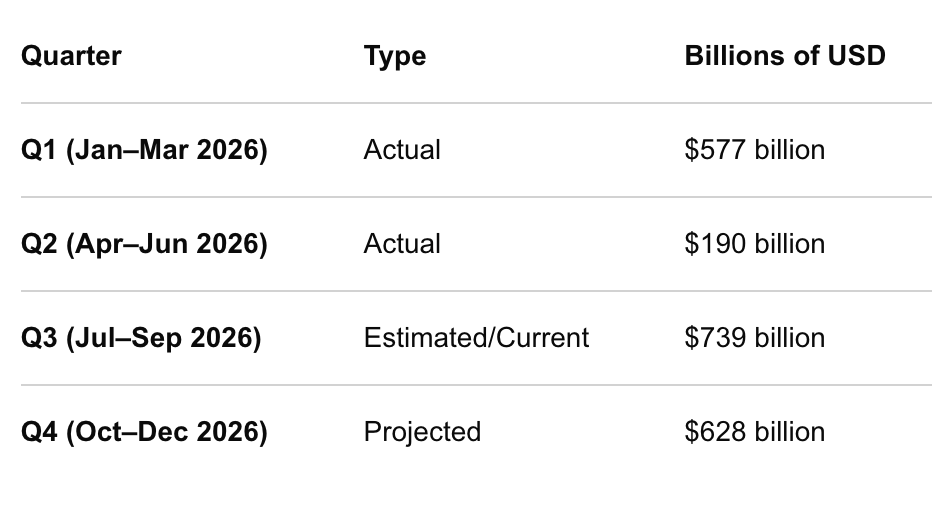
Task: Select the Q1 (Jan–Mar 2026) row label
Action: coord(144,150)
